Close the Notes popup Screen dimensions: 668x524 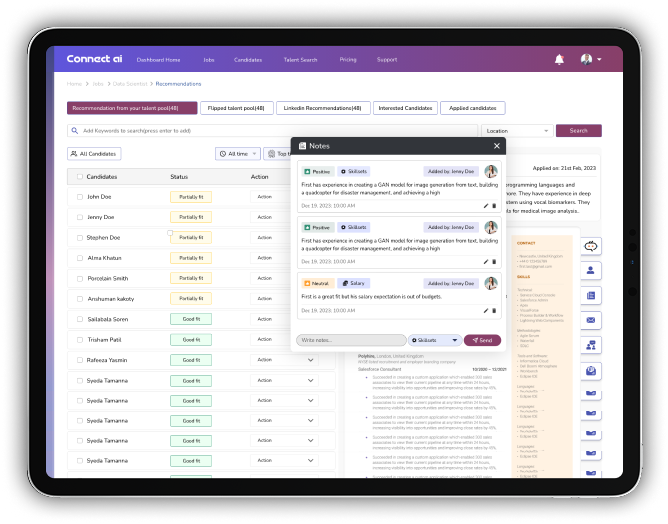click(496, 146)
